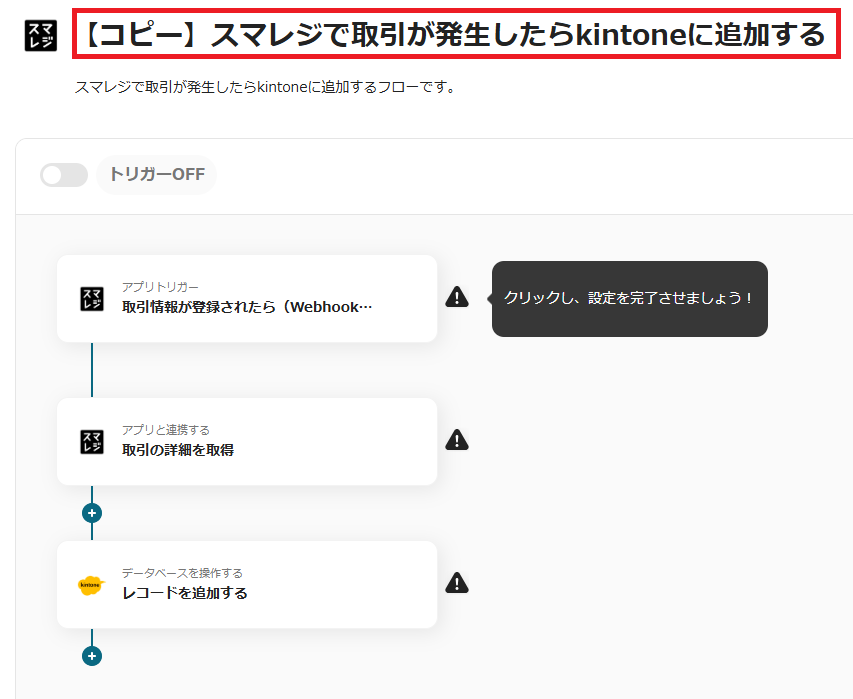Click the トリガーOFF status label

pyautogui.click(x=157, y=175)
